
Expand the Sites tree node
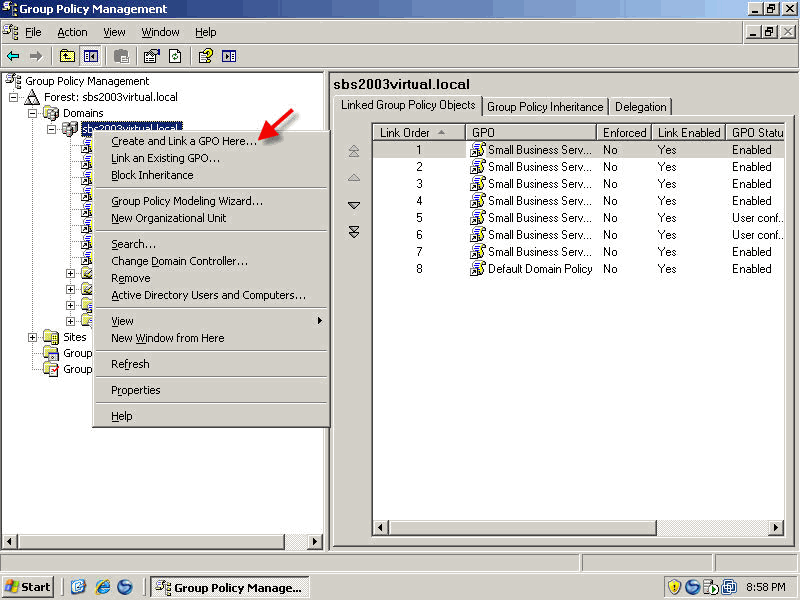point(33,337)
